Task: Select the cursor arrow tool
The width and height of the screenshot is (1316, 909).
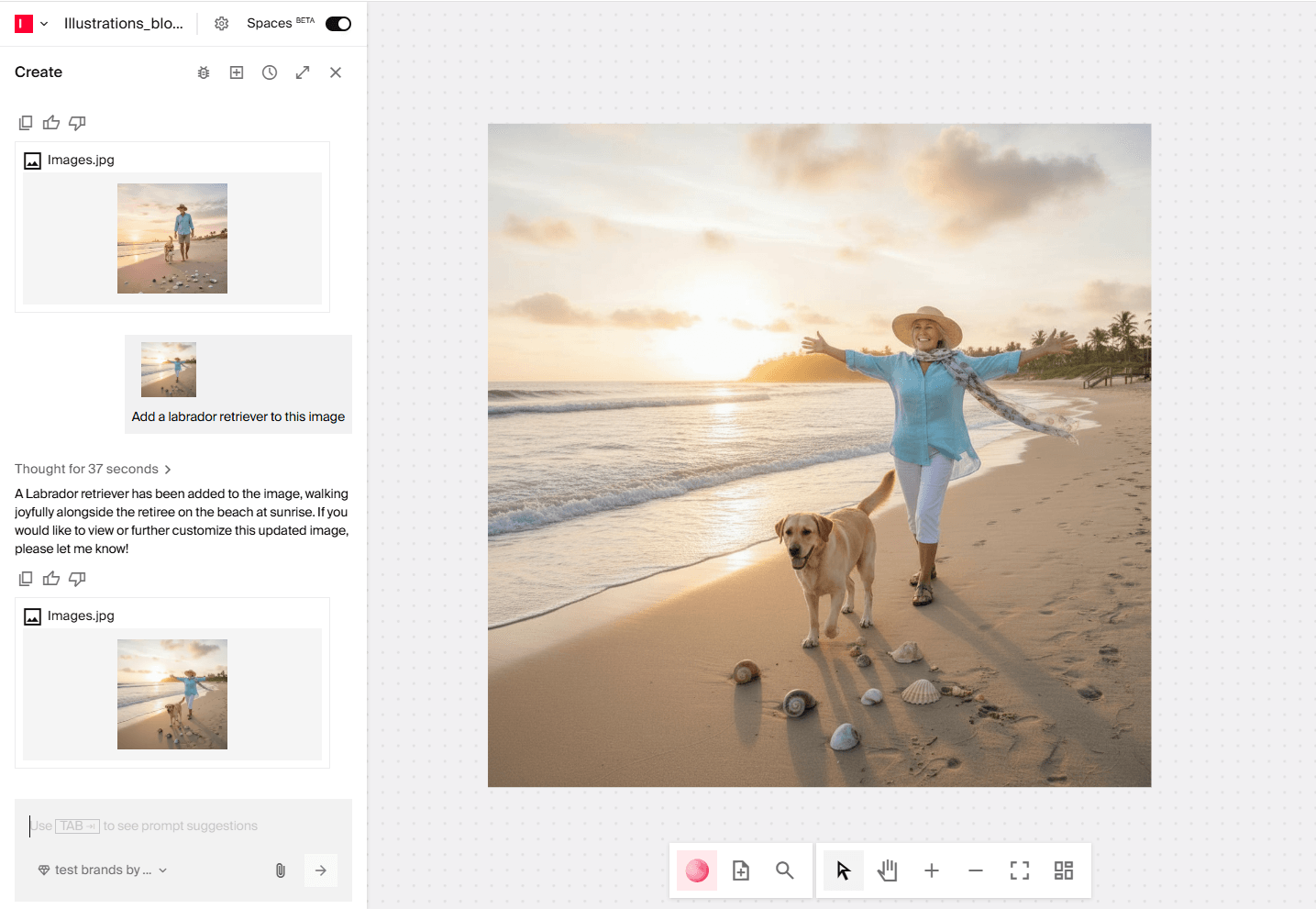Action: coord(842,870)
